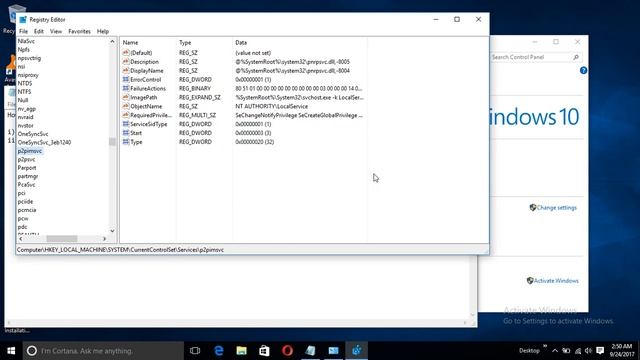The image size is (640, 360).
Task: Select the Type DWORD value icon
Action: (x=126, y=142)
